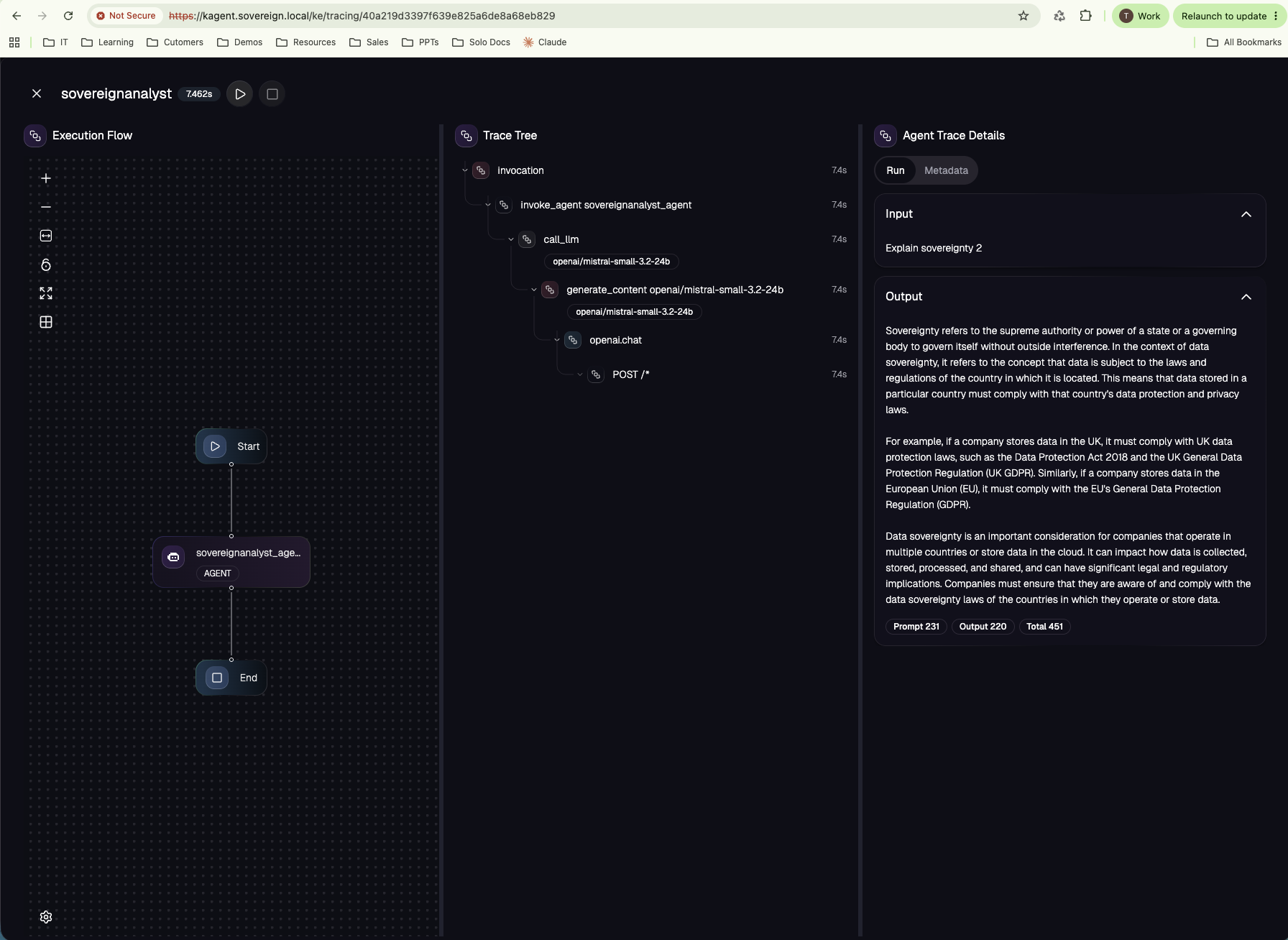Collapse the Input section

tap(1246, 214)
